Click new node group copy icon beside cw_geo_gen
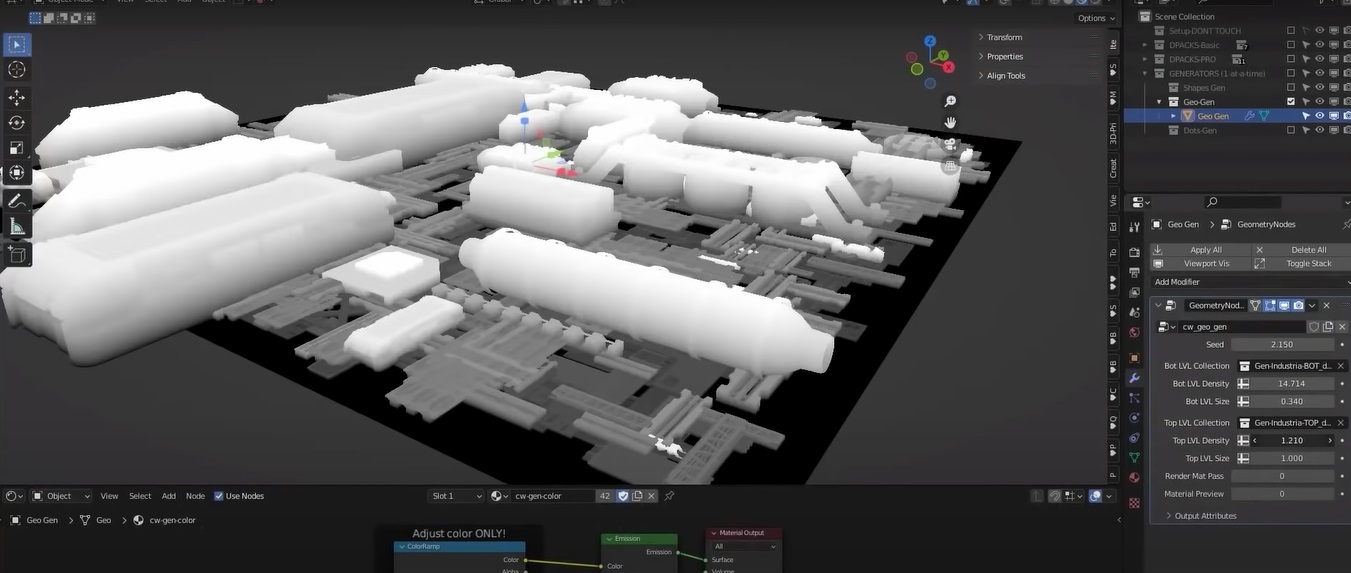 1328,327
